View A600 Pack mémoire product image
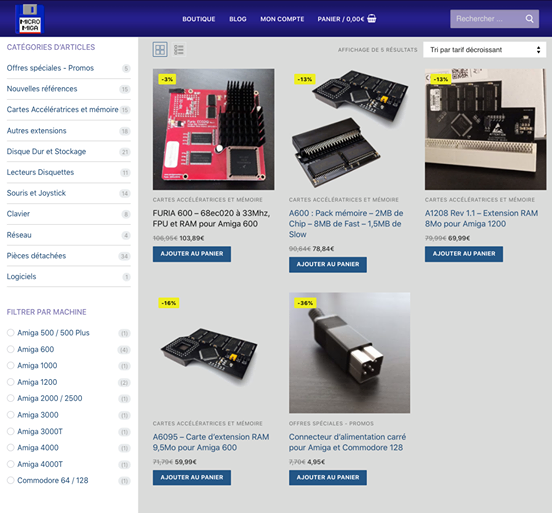The width and height of the screenshot is (552, 513). tap(350, 129)
